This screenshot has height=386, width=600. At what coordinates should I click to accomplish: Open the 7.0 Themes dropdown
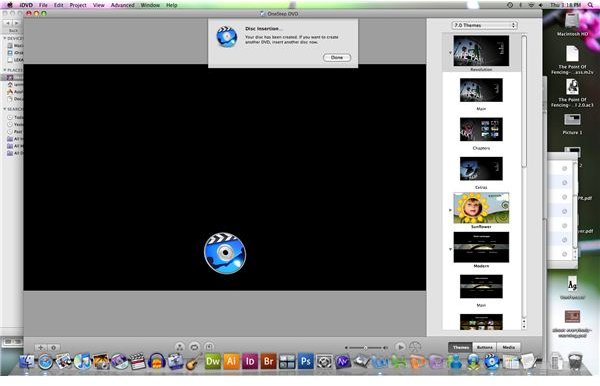pyautogui.click(x=484, y=25)
